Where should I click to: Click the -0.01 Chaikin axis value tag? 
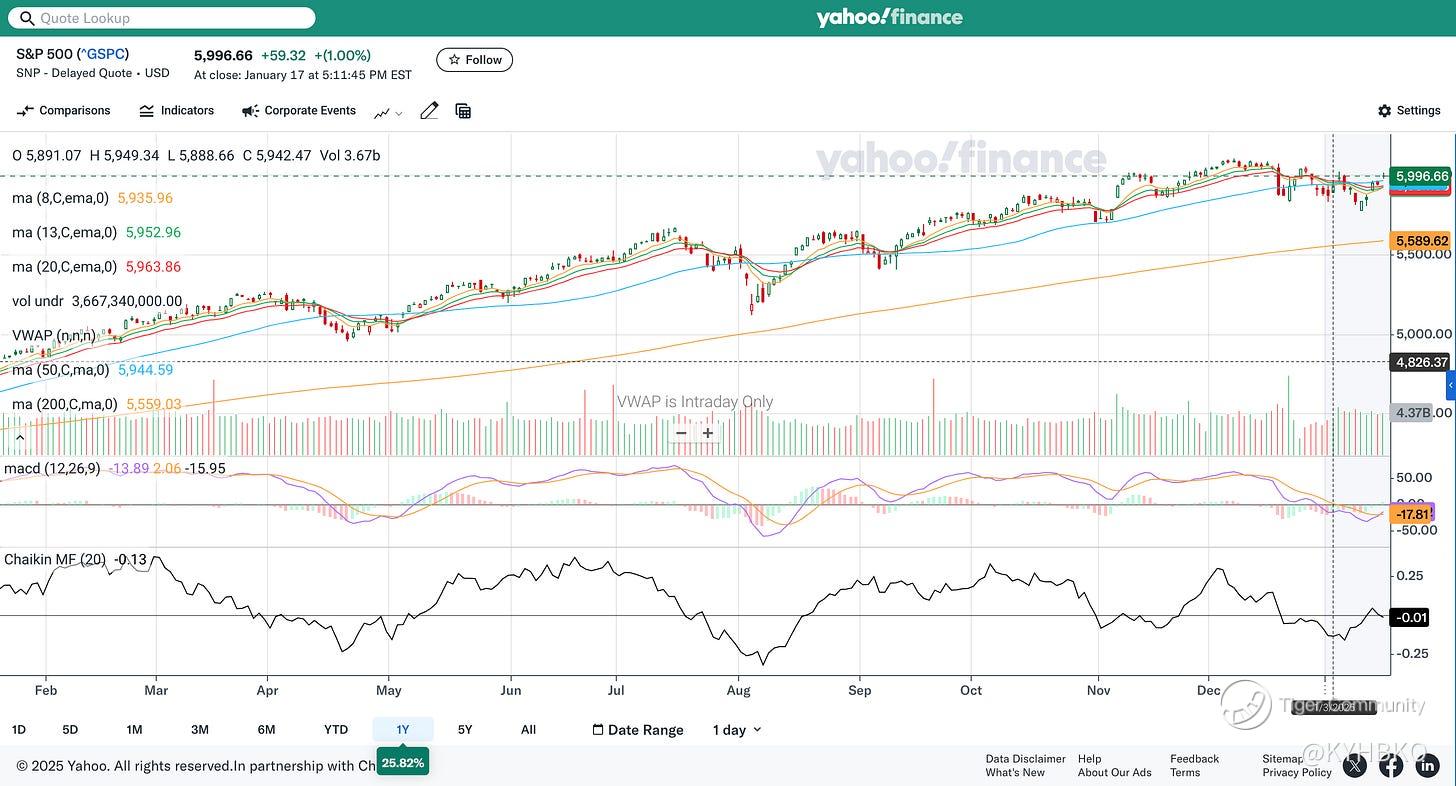click(1410, 617)
